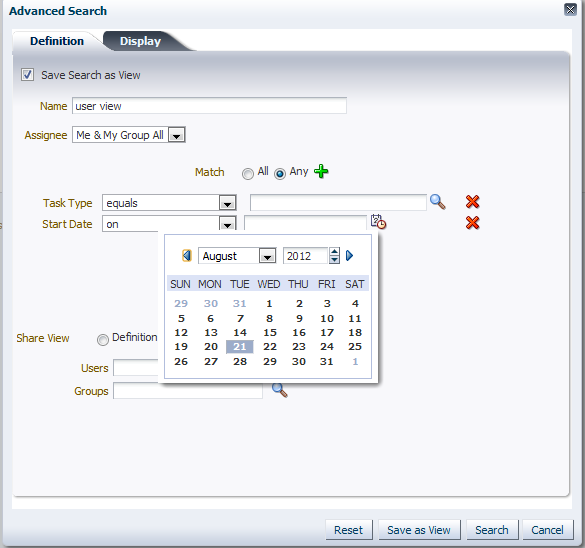Open Groups search magnifier icon
The height and width of the screenshot is (548, 585).
(279, 390)
